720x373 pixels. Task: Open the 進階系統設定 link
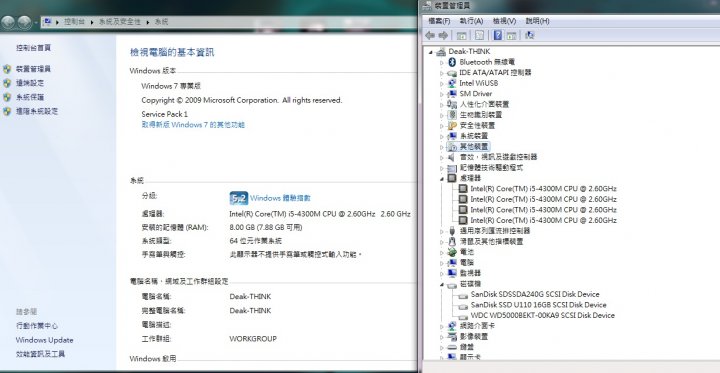[x=37, y=111]
